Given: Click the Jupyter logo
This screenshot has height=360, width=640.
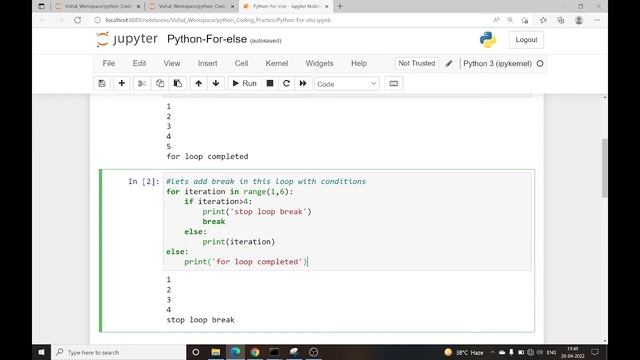Looking at the screenshot, I should pos(127,39).
